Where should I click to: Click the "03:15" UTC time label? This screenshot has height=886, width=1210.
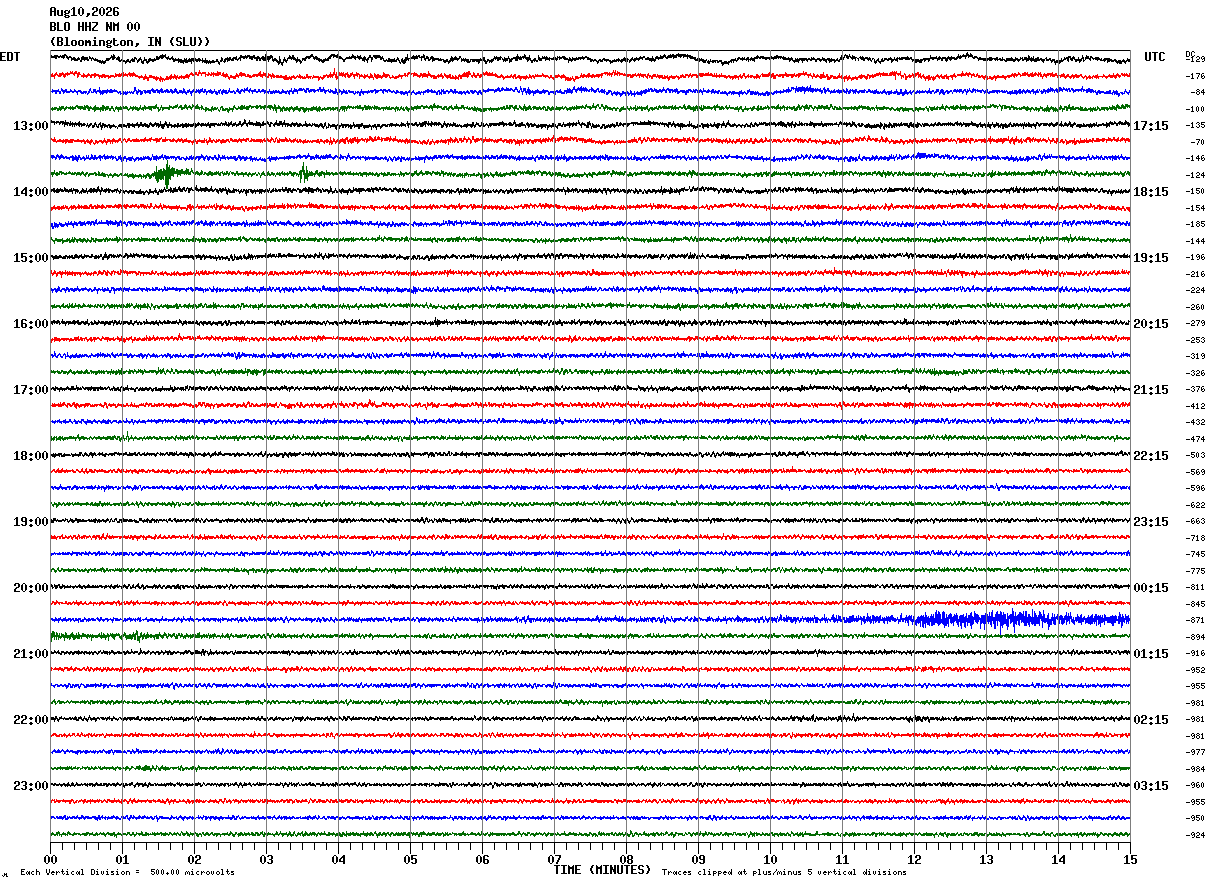pyautogui.click(x=1151, y=786)
